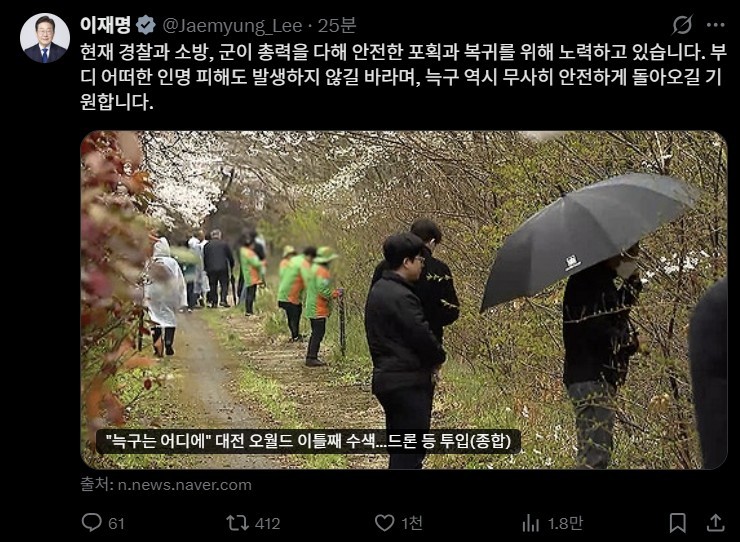Open source link n.news.naver.com

point(185,485)
